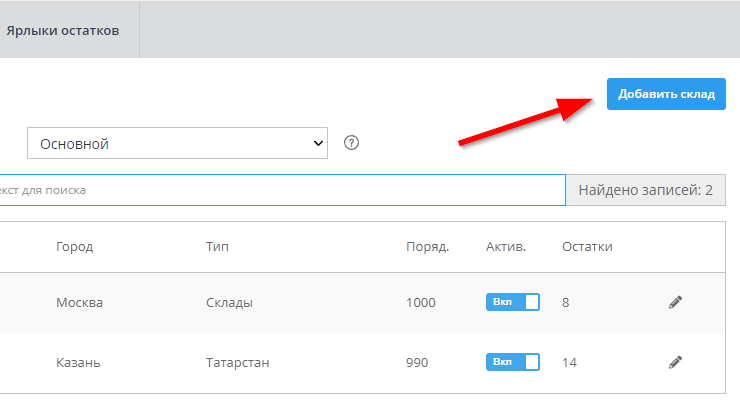Click the Найдено записей counter label
This screenshot has width=740, height=414.
[x=645, y=190]
